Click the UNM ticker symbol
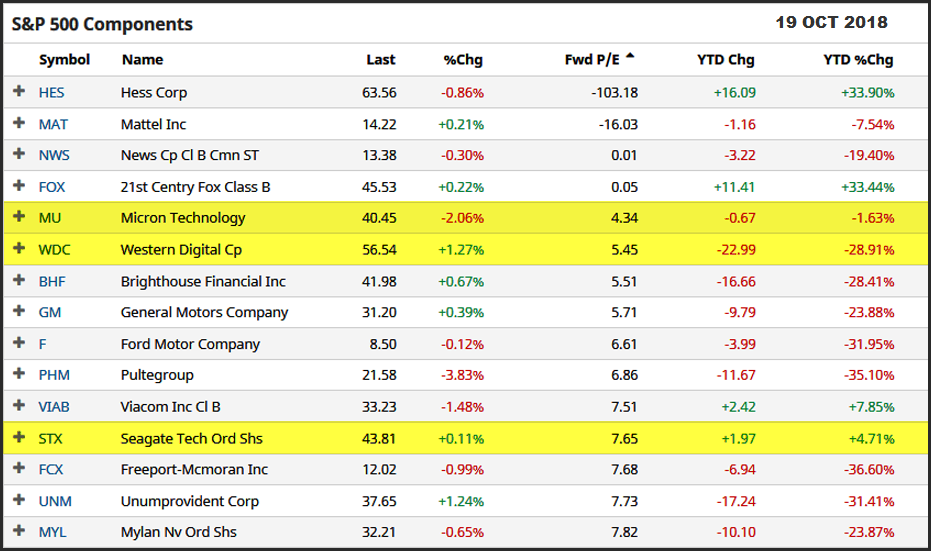The height and width of the screenshot is (551, 931). click(55, 501)
